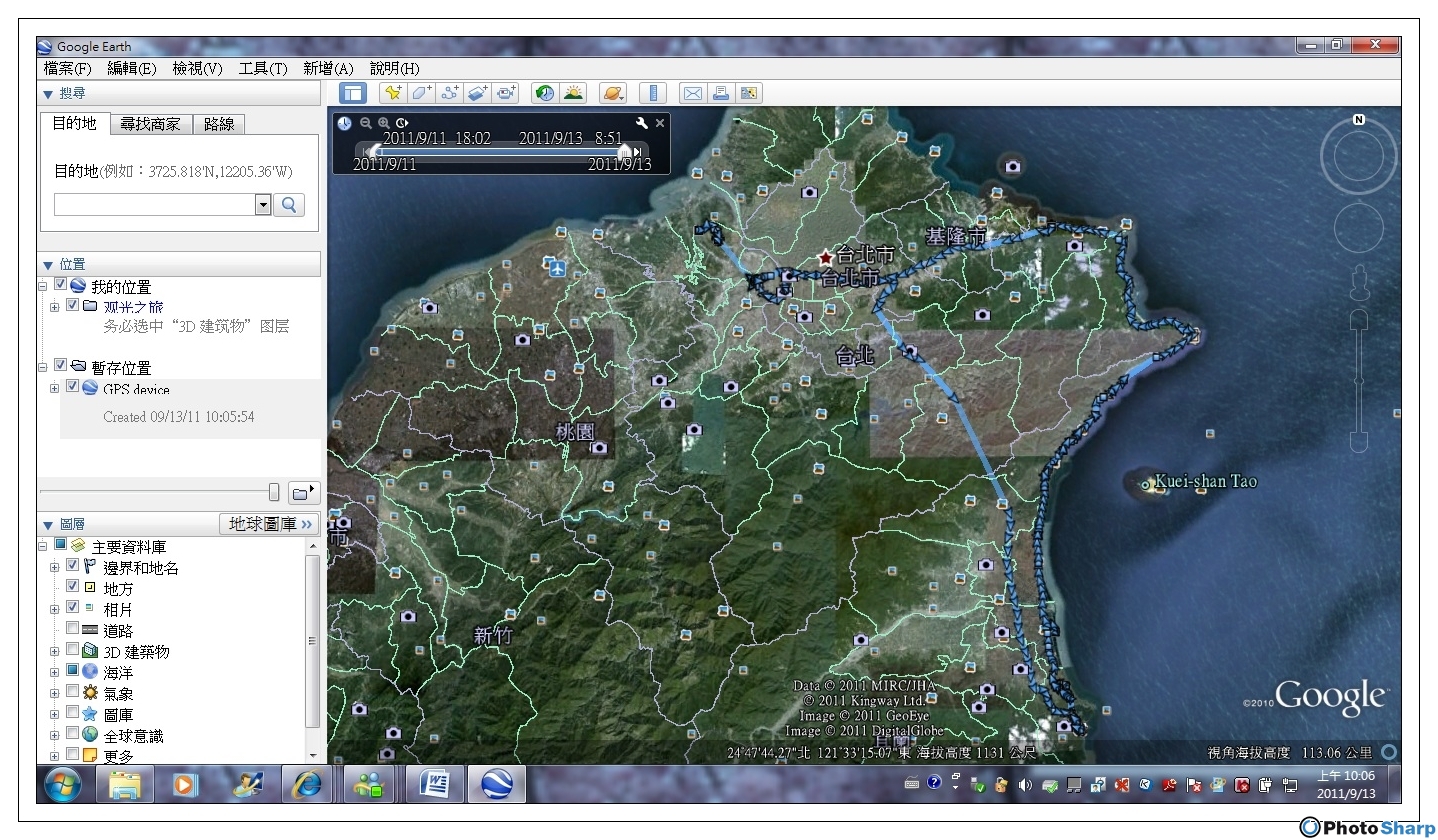Switch to the 尋找商家 tab

coord(151,124)
